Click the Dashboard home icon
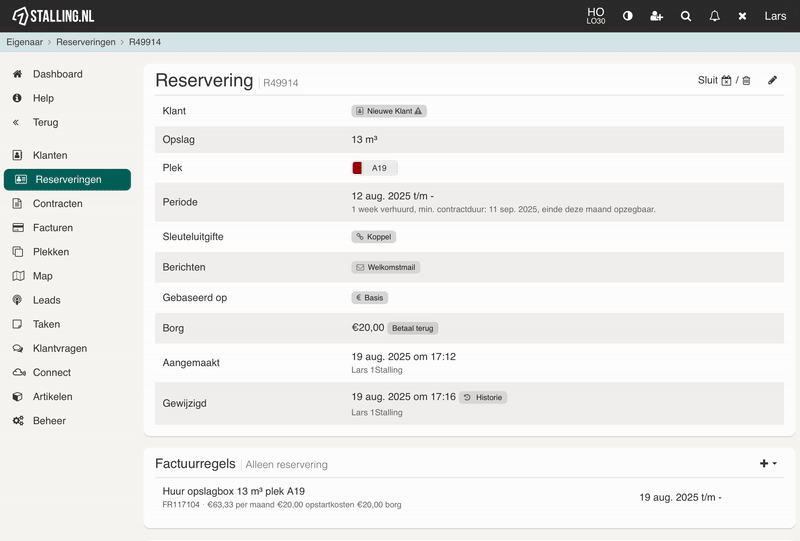Screen dimensions: 800x541 point(17,74)
